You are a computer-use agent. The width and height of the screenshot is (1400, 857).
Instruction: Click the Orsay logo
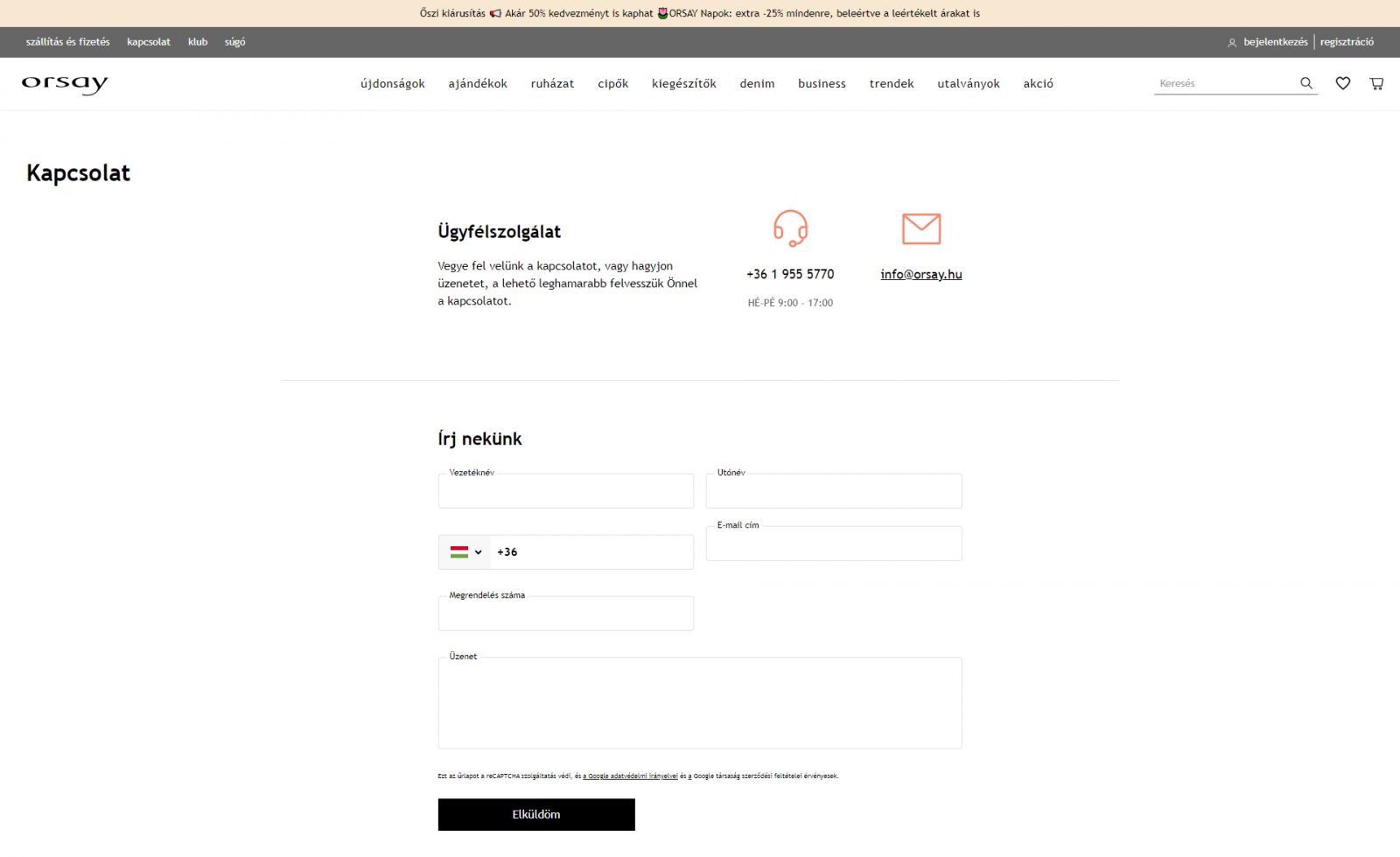[x=65, y=84]
